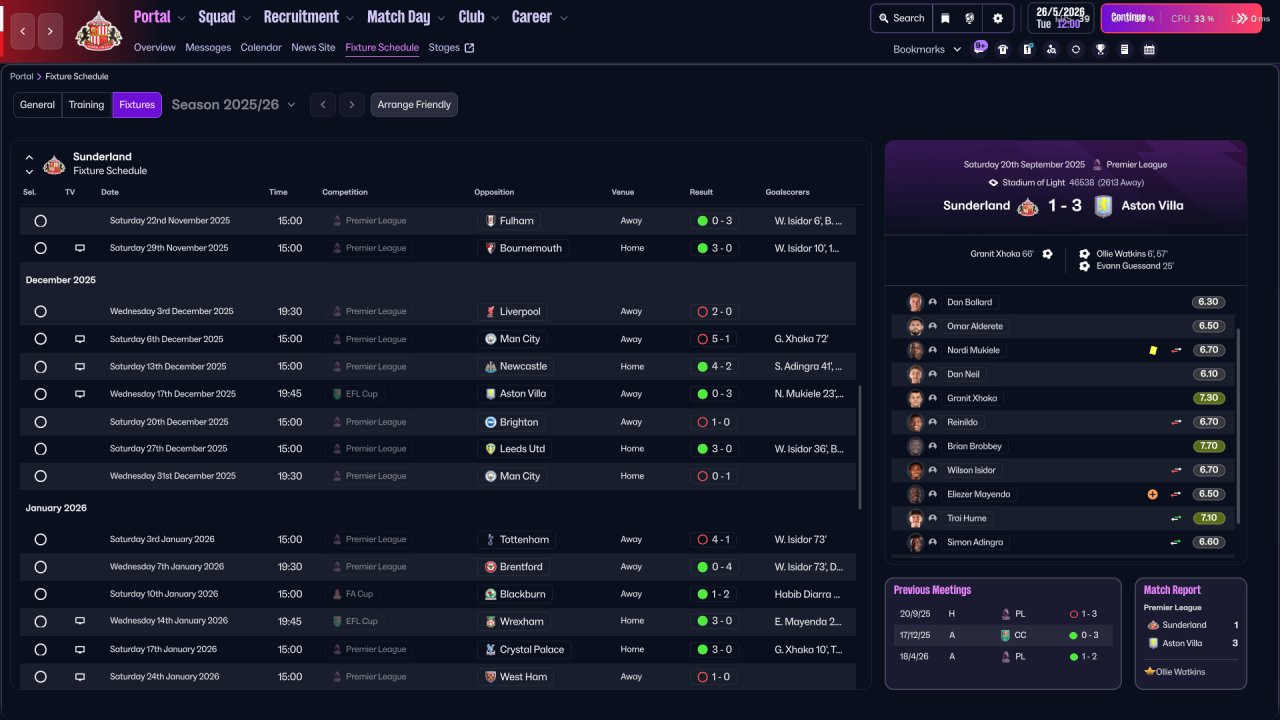This screenshot has height=720, width=1280.
Task: Expand the Career menu chevron
Action: 563,18
